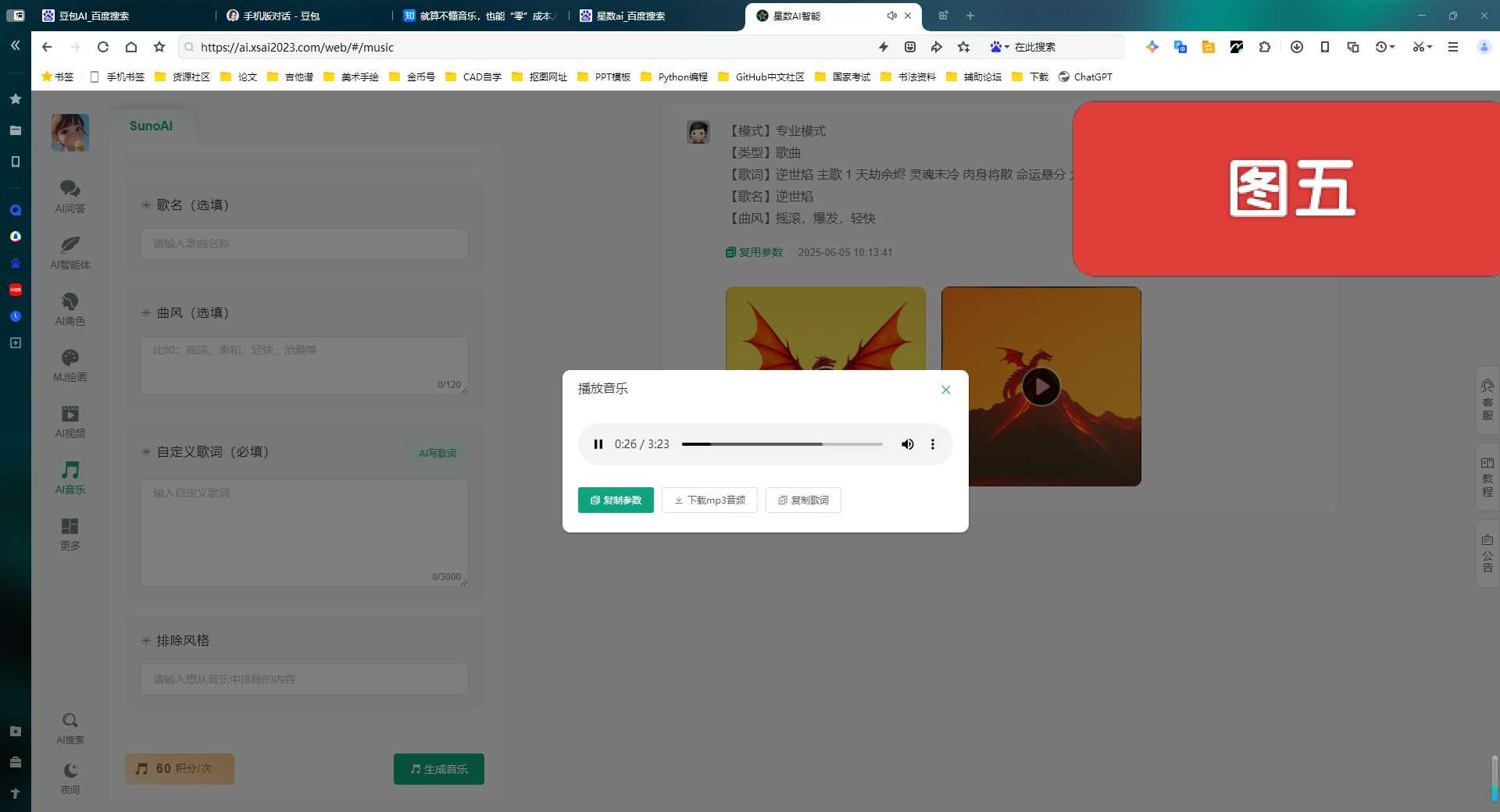Open history dropdown in toolbar
The width and height of the screenshot is (1500, 812).
pos(1385,47)
